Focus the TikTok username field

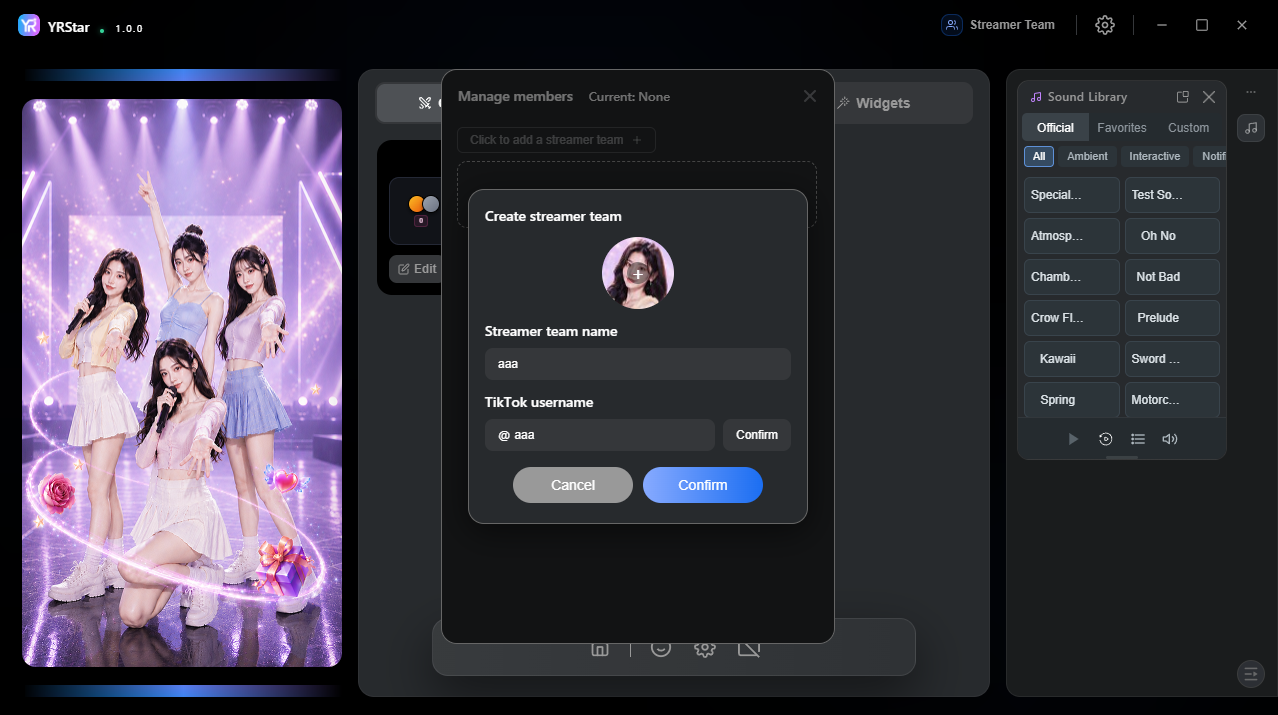point(600,435)
